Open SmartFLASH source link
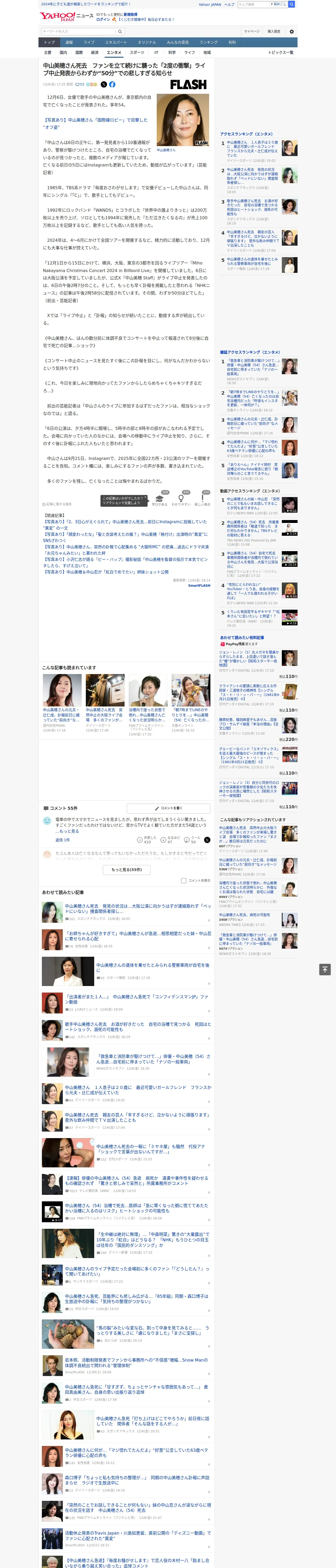The width and height of the screenshot is (336, 1568). [x=199, y=586]
